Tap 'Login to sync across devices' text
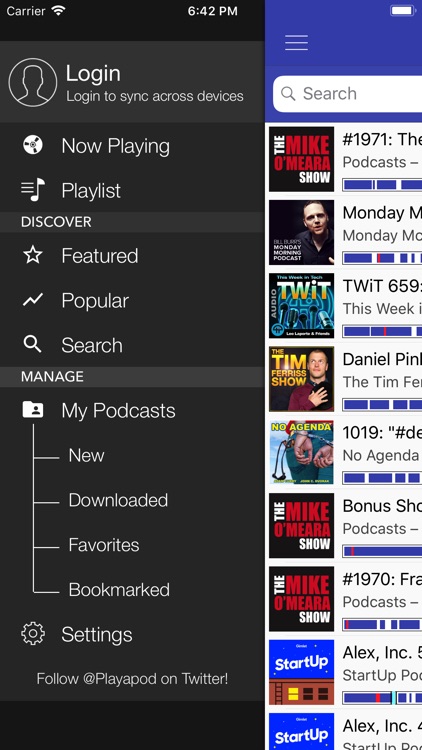Image resolution: width=422 pixels, height=750 pixels. pyautogui.click(x=155, y=96)
